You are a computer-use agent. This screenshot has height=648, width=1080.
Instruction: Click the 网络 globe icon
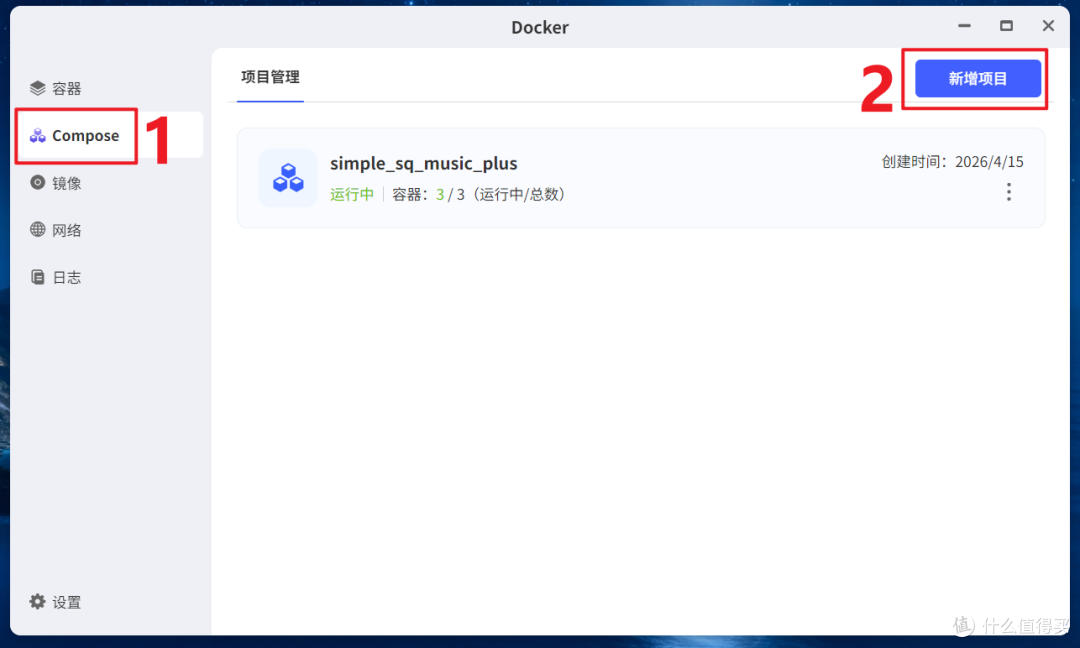37,229
